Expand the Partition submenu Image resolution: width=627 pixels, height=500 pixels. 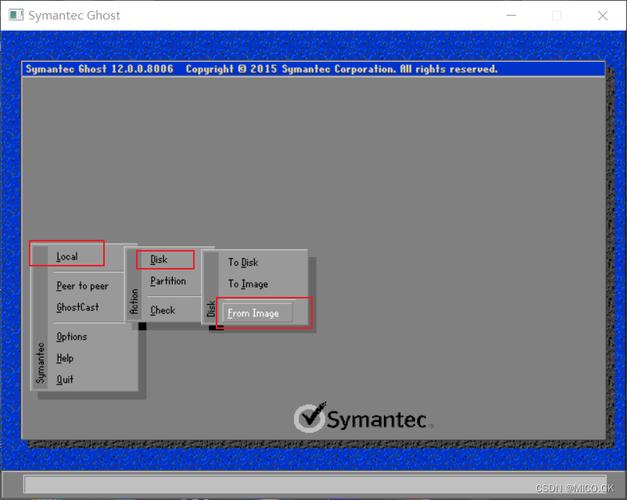click(x=168, y=281)
